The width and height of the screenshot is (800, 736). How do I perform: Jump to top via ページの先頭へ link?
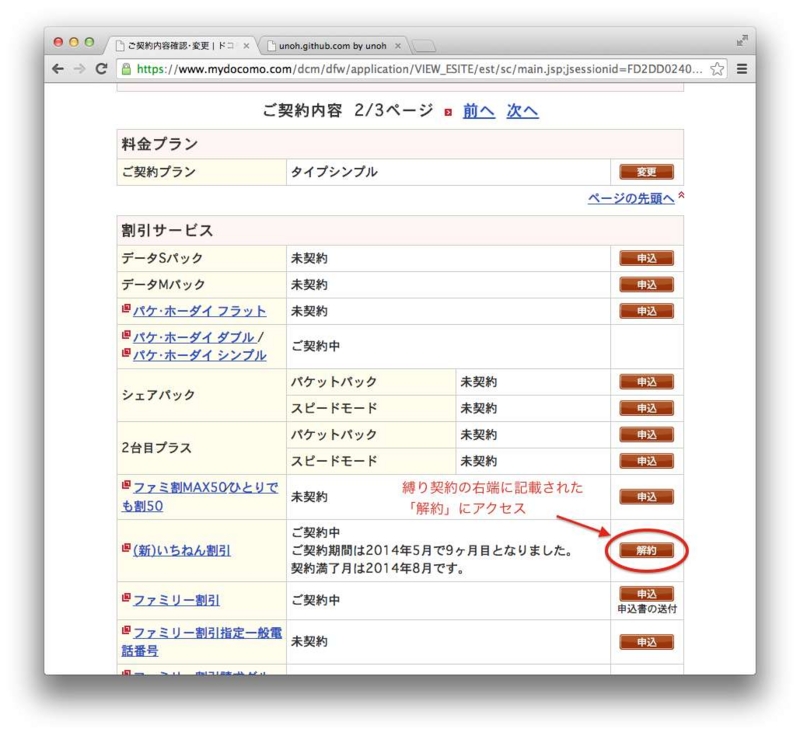click(x=631, y=198)
